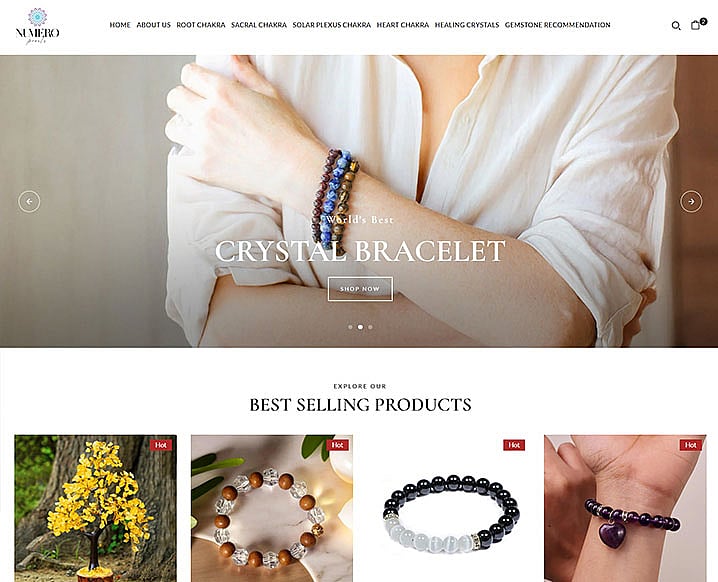
Task: Click Hot badge on black bead bracelet
Action: coord(514,445)
